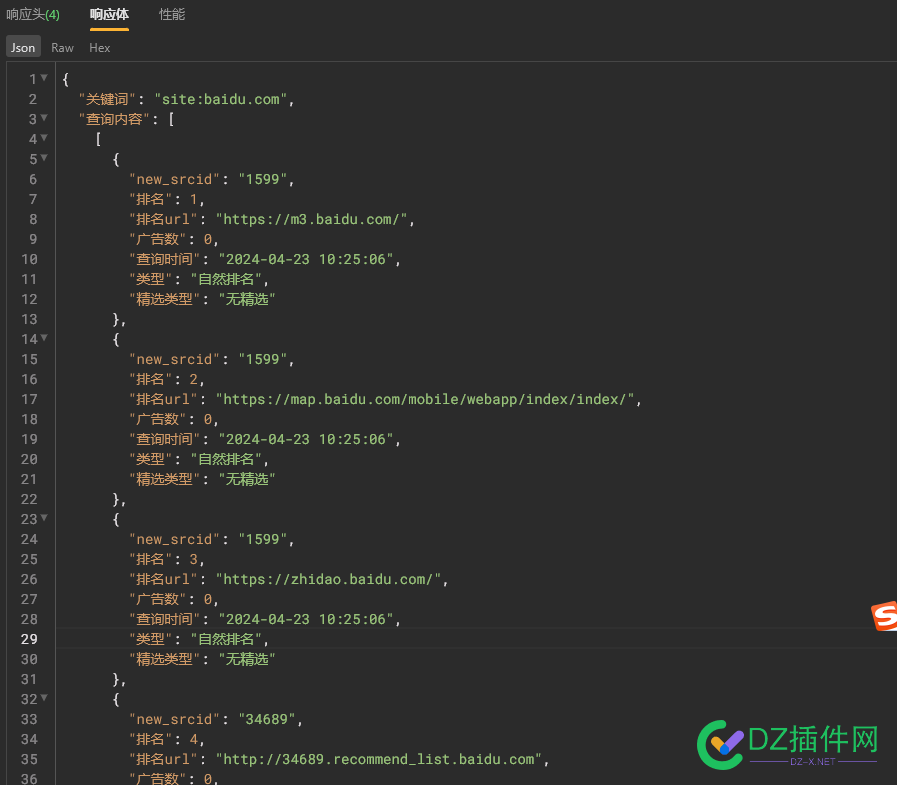The image size is (897, 785).
Task: Click 查询时间 value on line 19
Action: point(306,439)
